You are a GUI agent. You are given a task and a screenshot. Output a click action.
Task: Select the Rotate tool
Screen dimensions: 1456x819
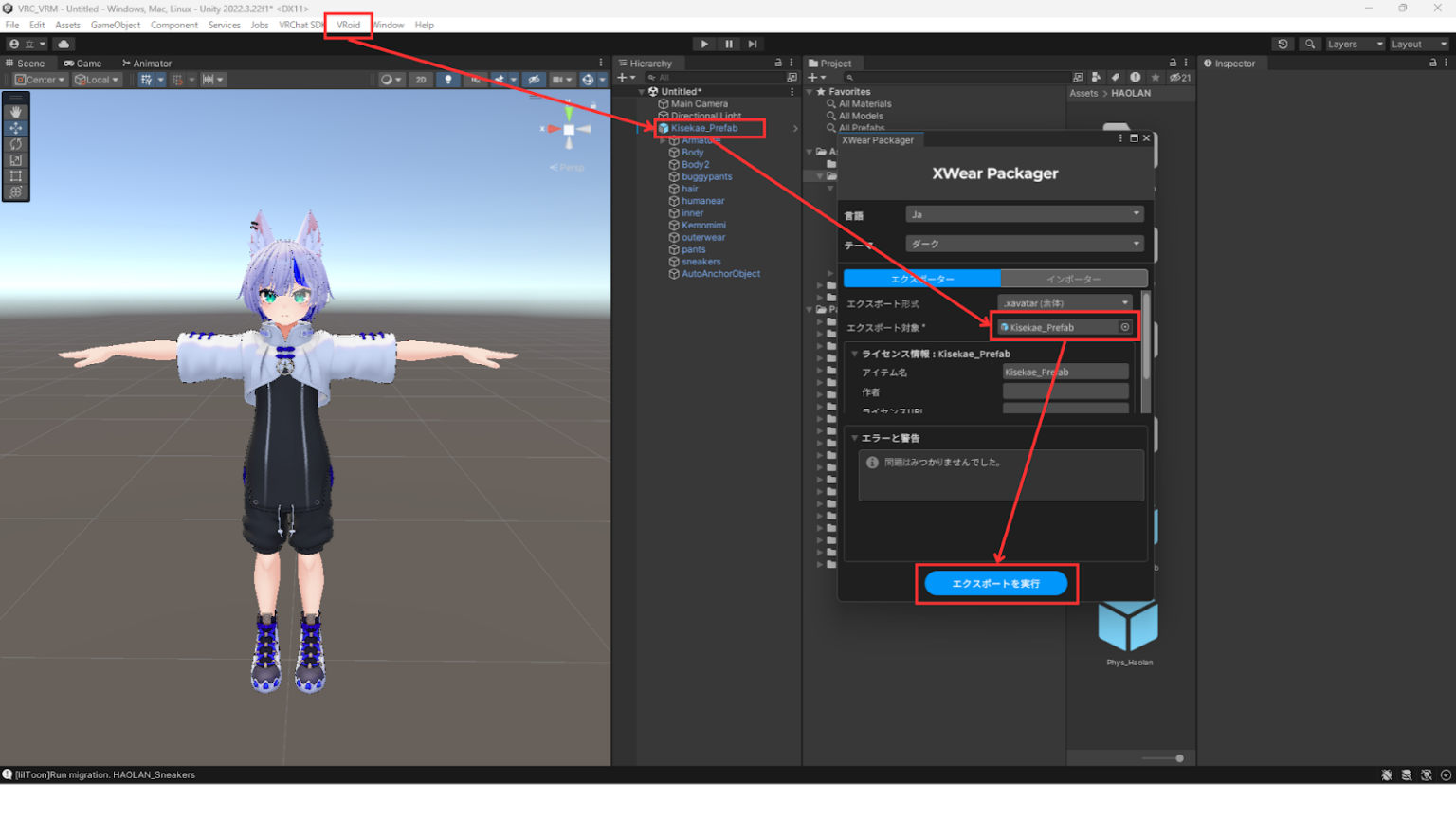coord(15,144)
